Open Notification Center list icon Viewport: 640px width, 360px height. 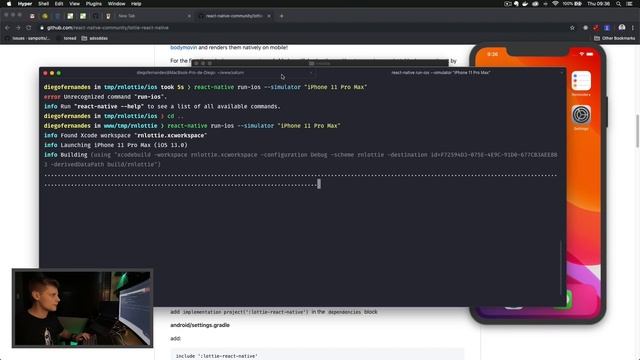click(630, 4)
